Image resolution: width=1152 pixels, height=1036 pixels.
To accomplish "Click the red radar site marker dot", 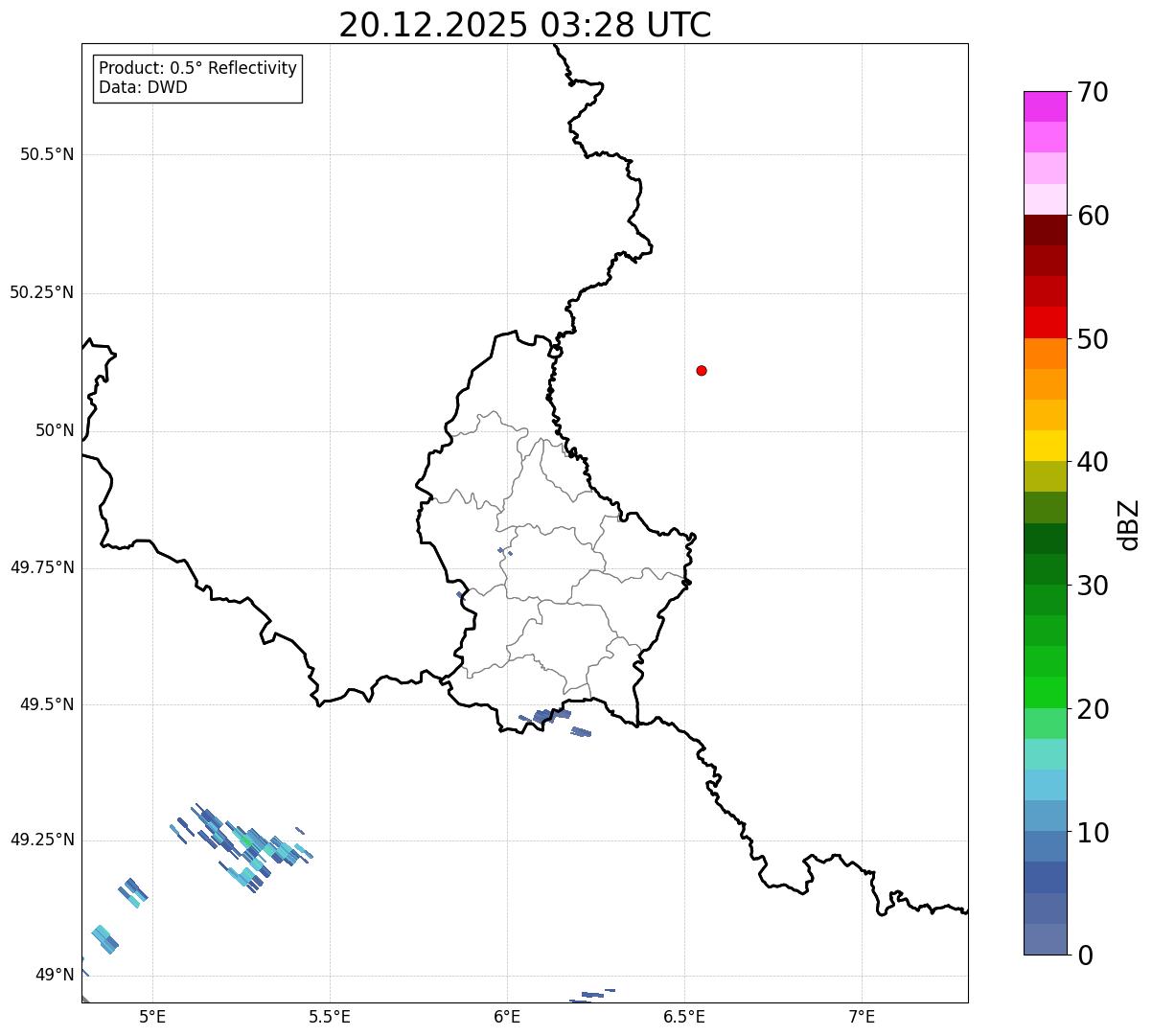I will pyautogui.click(x=702, y=370).
